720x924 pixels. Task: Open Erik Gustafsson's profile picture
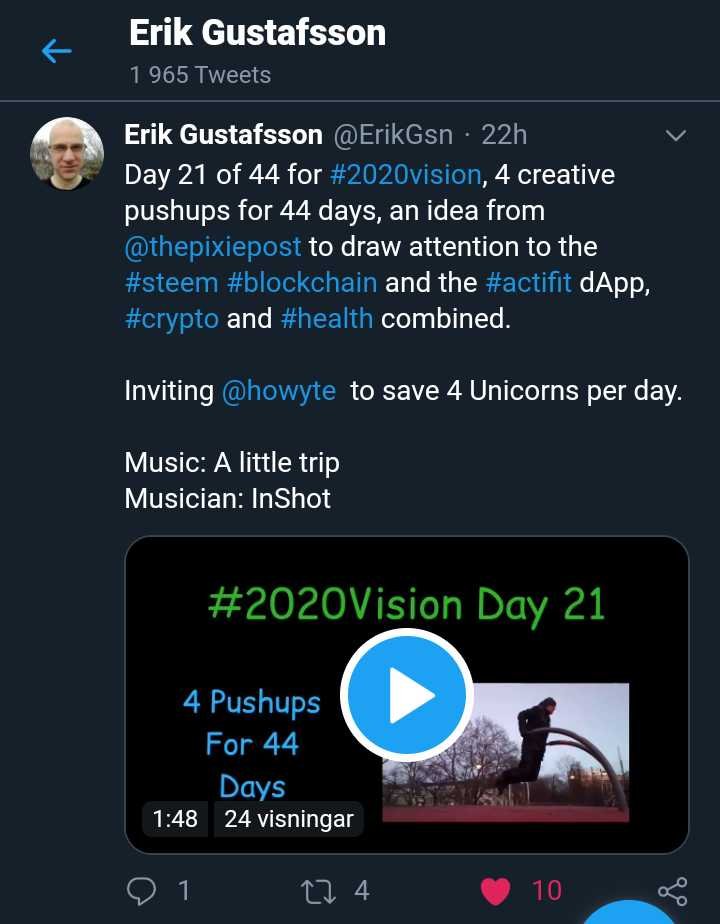[x=67, y=154]
